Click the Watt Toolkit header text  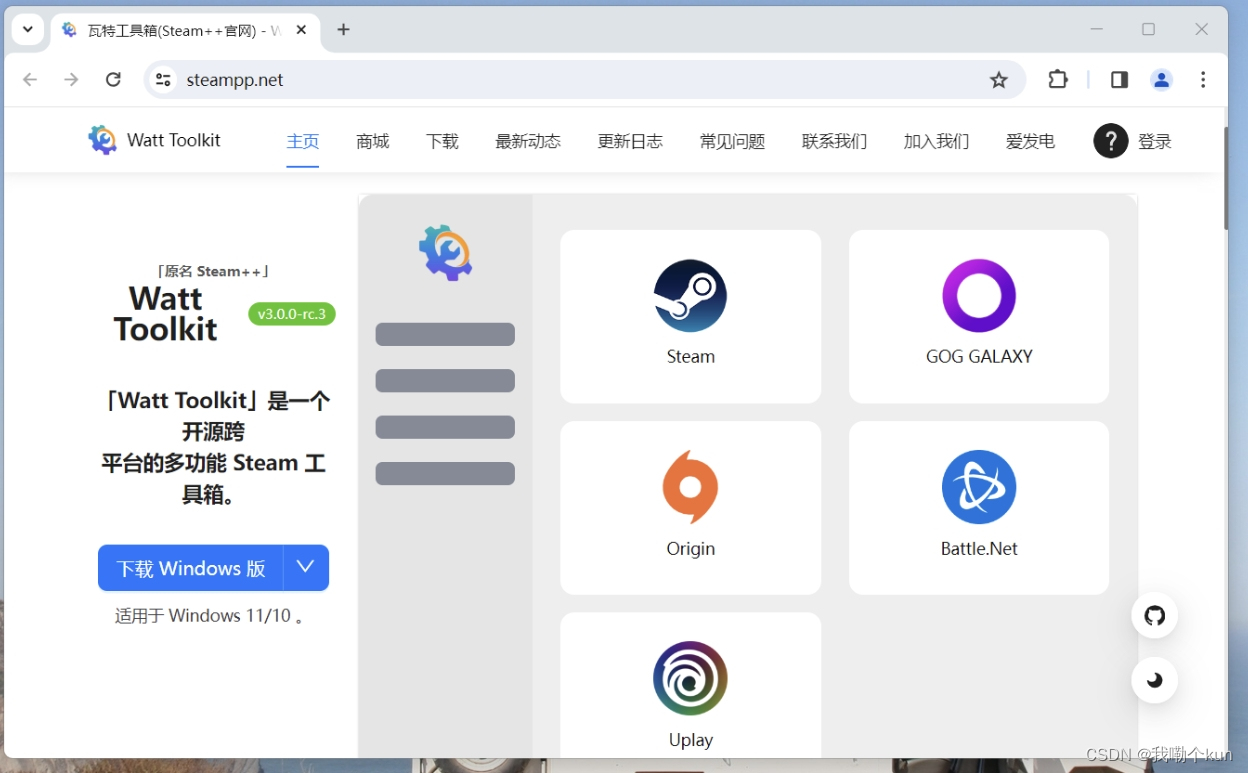tap(174, 140)
